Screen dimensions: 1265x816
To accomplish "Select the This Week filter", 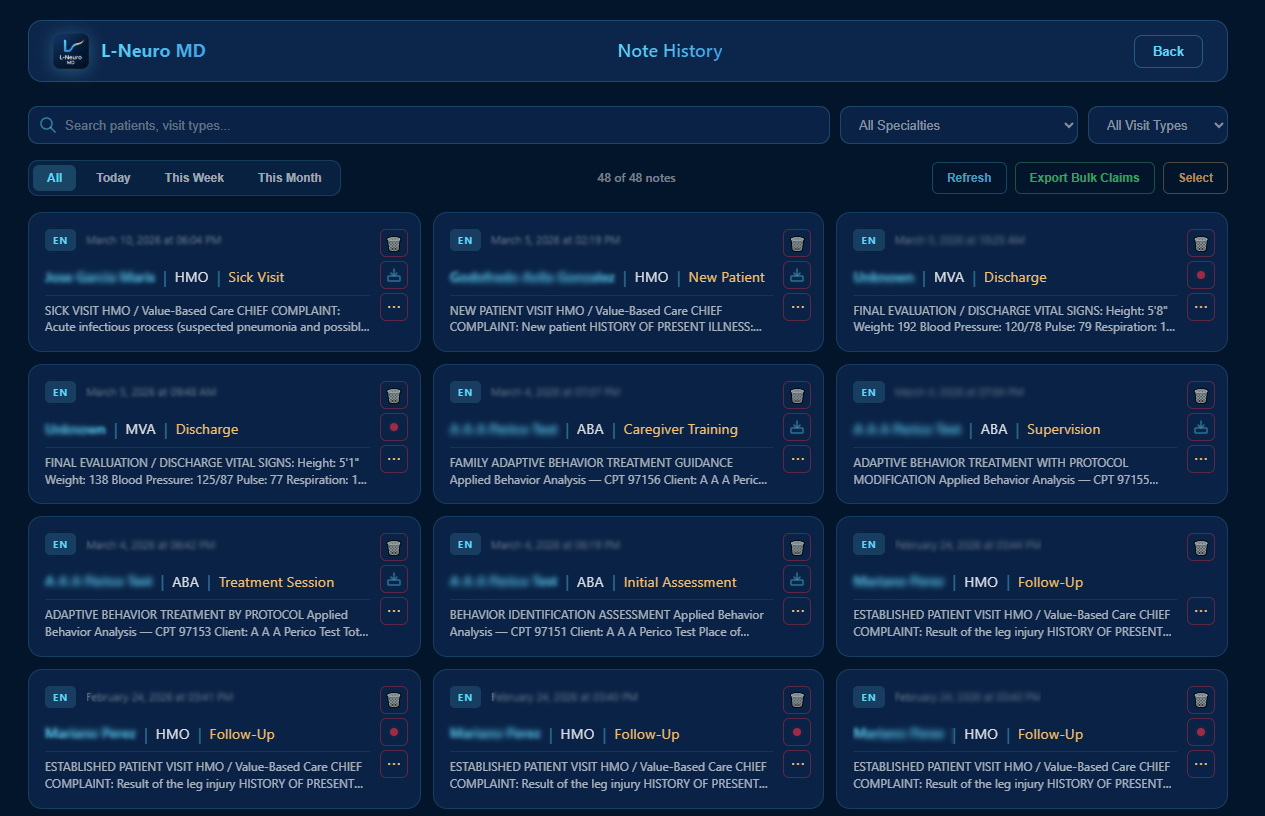I will coord(193,177).
